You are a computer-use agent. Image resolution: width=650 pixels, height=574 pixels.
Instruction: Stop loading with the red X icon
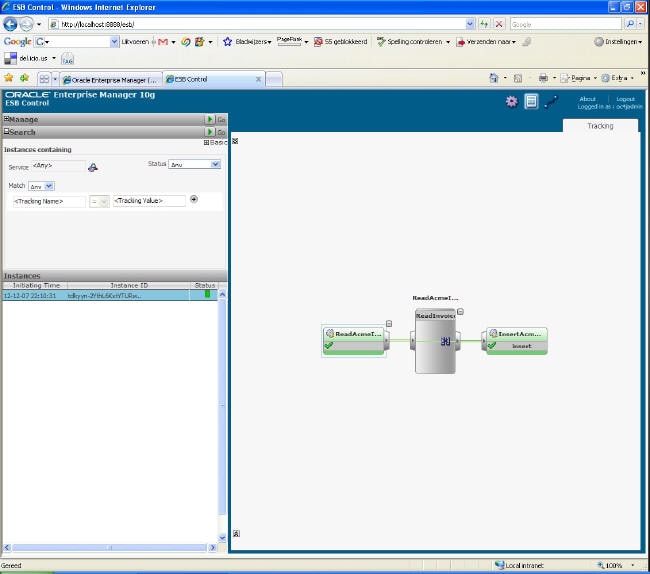(x=499, y=24)
